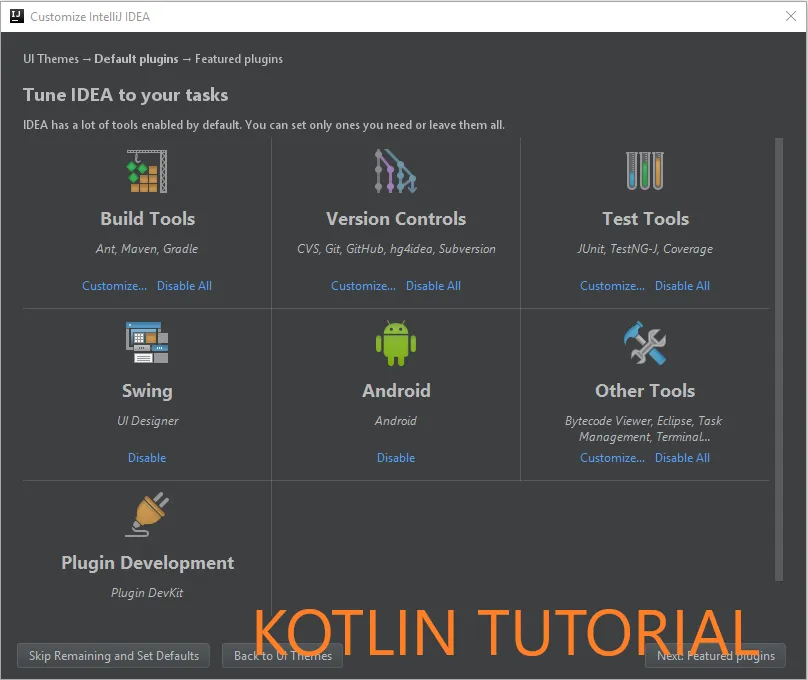Click 'Plugin DevKit' description text

(x=147, y=593)
